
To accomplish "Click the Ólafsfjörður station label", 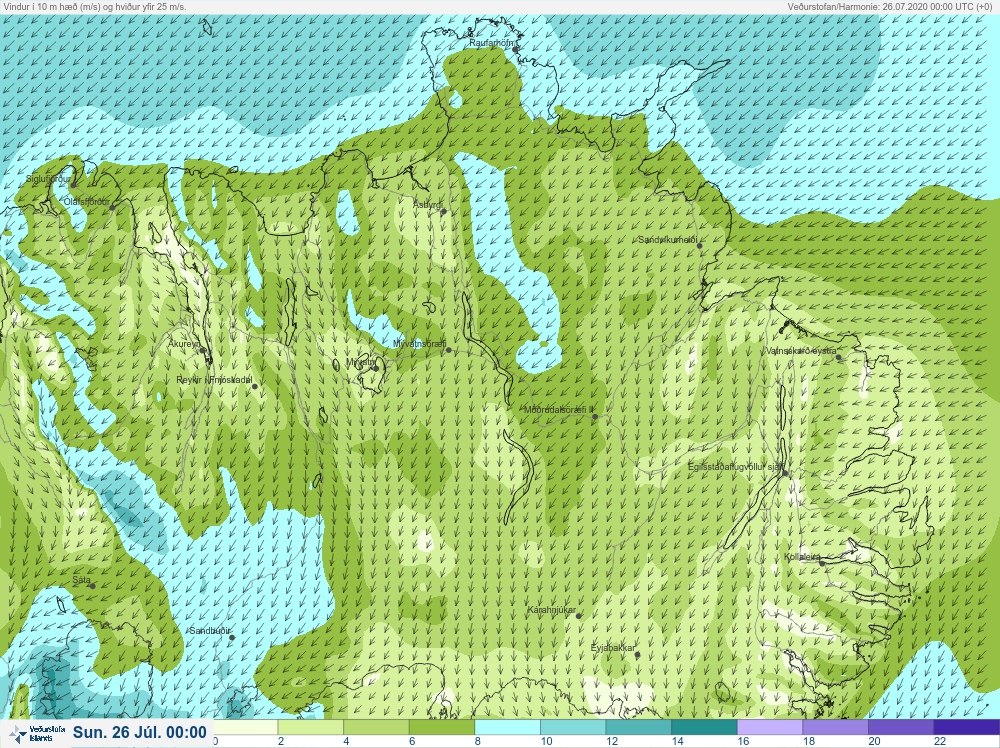I will pos(87,202).
